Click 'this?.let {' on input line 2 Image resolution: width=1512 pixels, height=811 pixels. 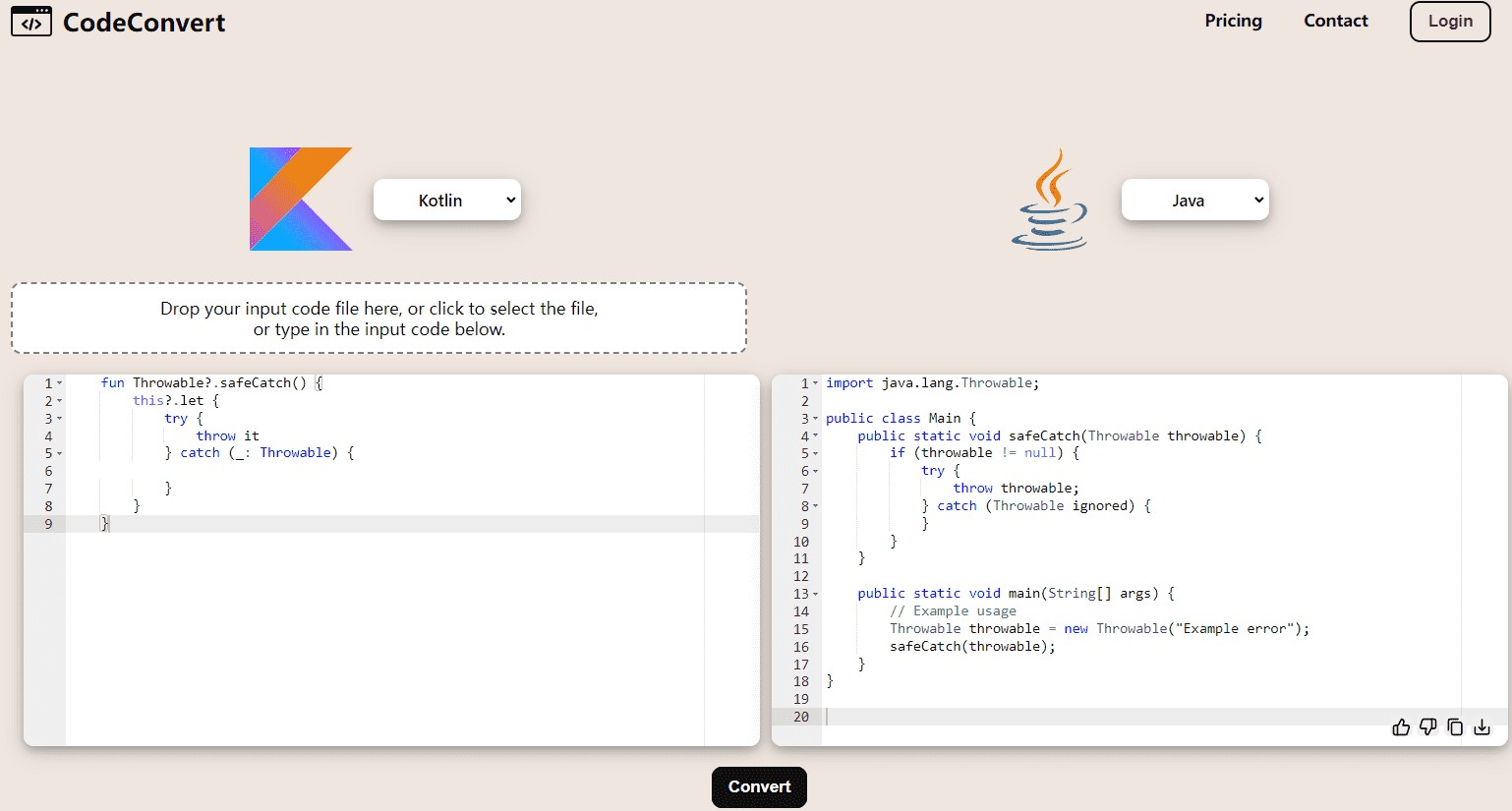[x=176, y=401]
